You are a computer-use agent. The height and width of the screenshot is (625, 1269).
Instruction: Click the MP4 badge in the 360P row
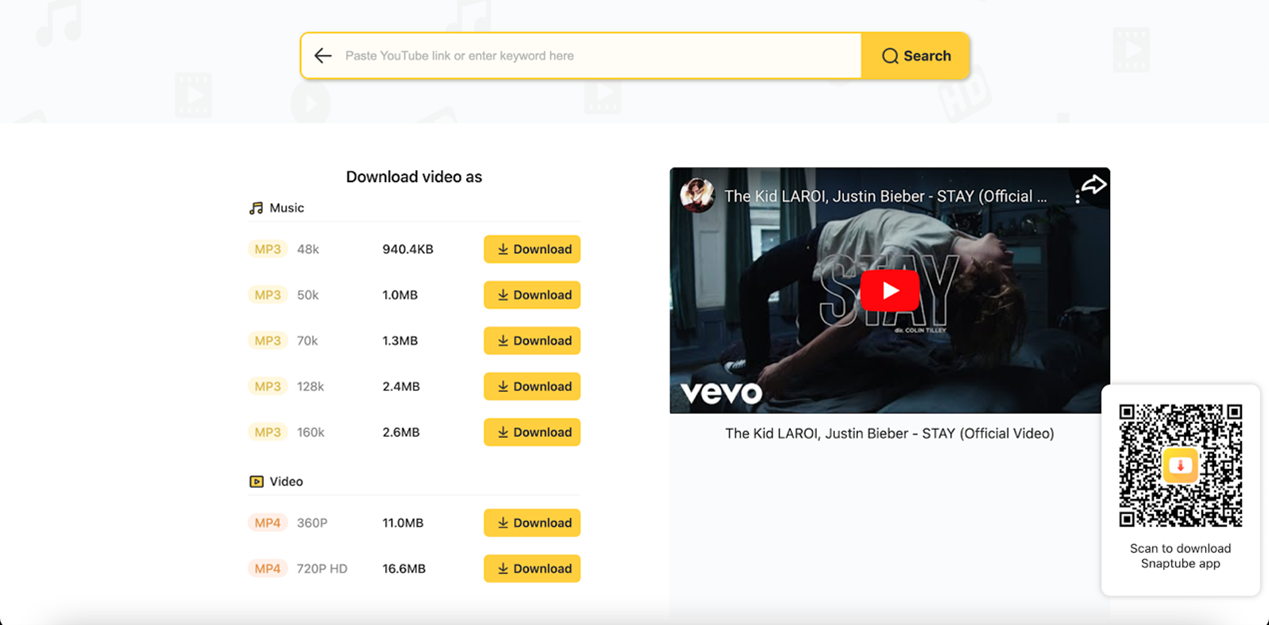pos(268,523)
